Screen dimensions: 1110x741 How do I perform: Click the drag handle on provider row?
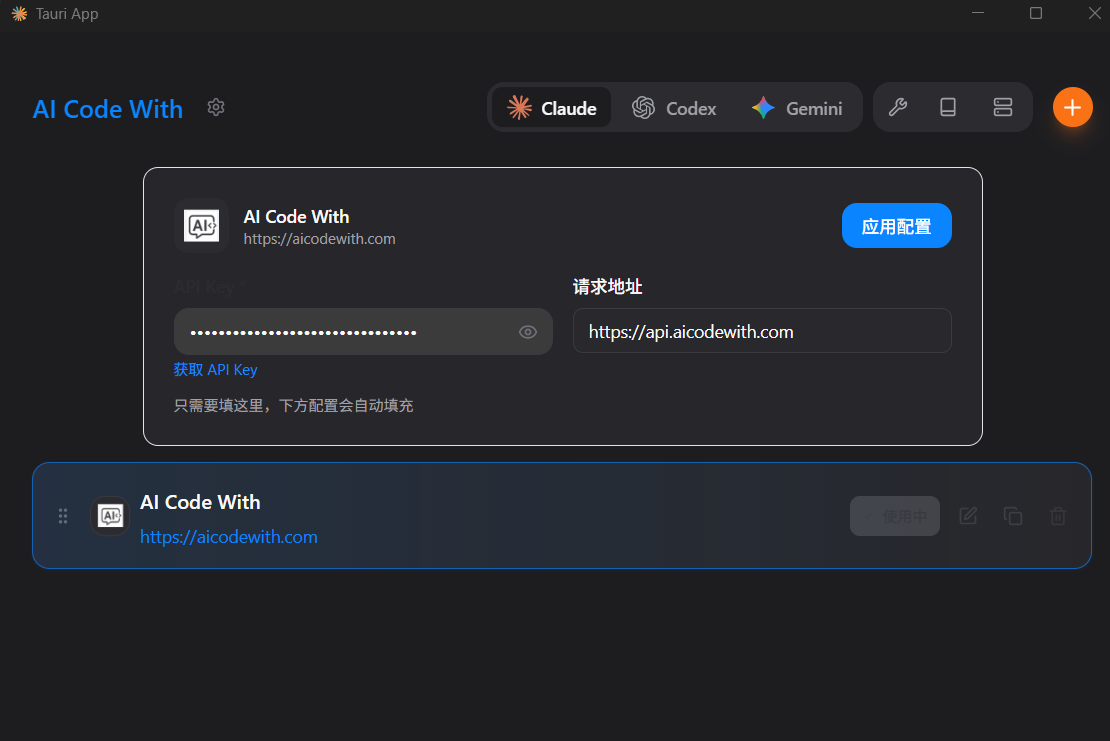coord(63,516)
